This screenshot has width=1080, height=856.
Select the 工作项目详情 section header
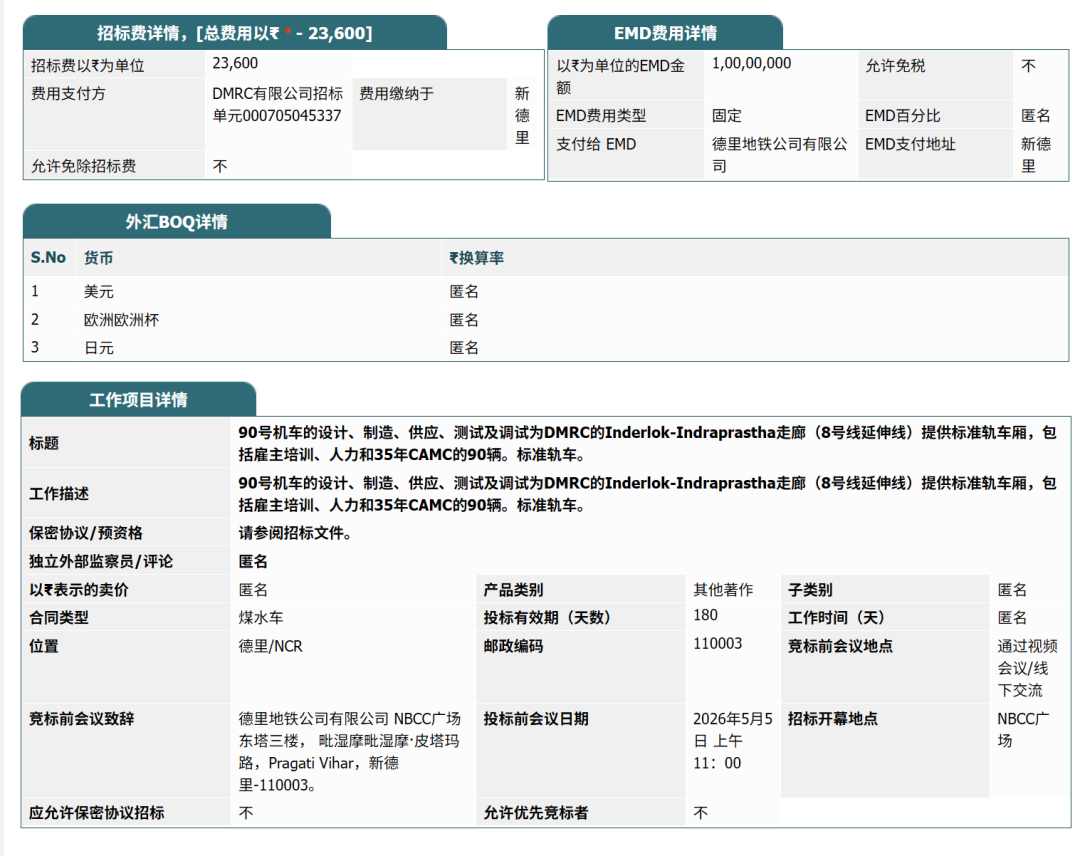(x=140, y=399)
